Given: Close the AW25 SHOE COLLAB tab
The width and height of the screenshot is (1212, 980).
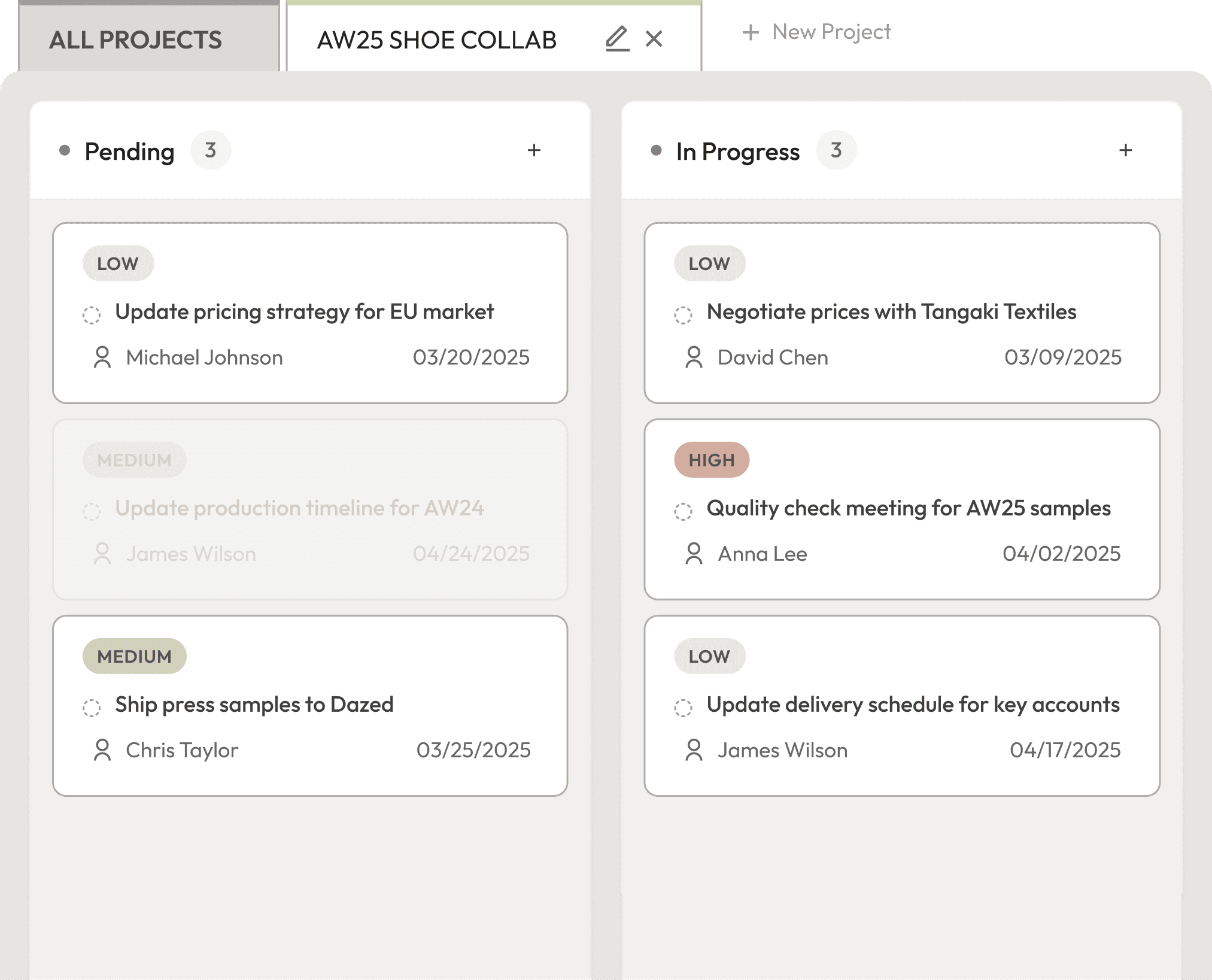Looking at the screenshot, I should (654, 39).
